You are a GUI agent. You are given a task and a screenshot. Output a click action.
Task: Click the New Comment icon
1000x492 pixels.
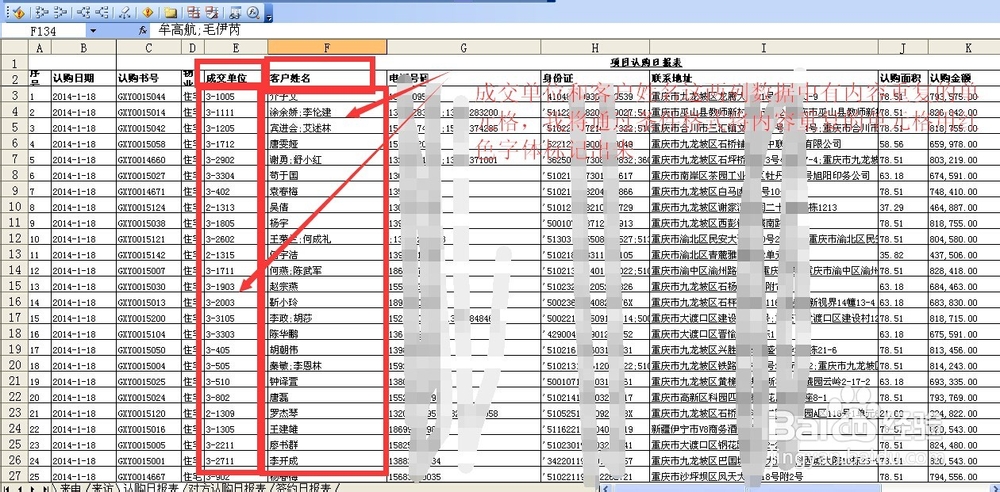(x=170, y=13)
